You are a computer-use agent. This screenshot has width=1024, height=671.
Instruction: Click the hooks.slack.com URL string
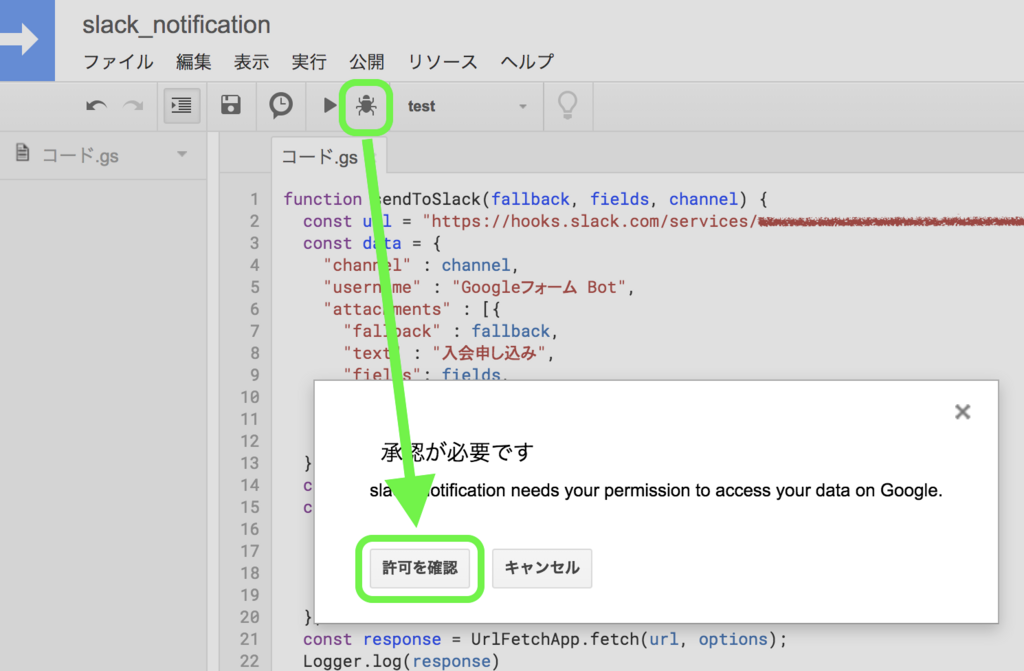723,221
